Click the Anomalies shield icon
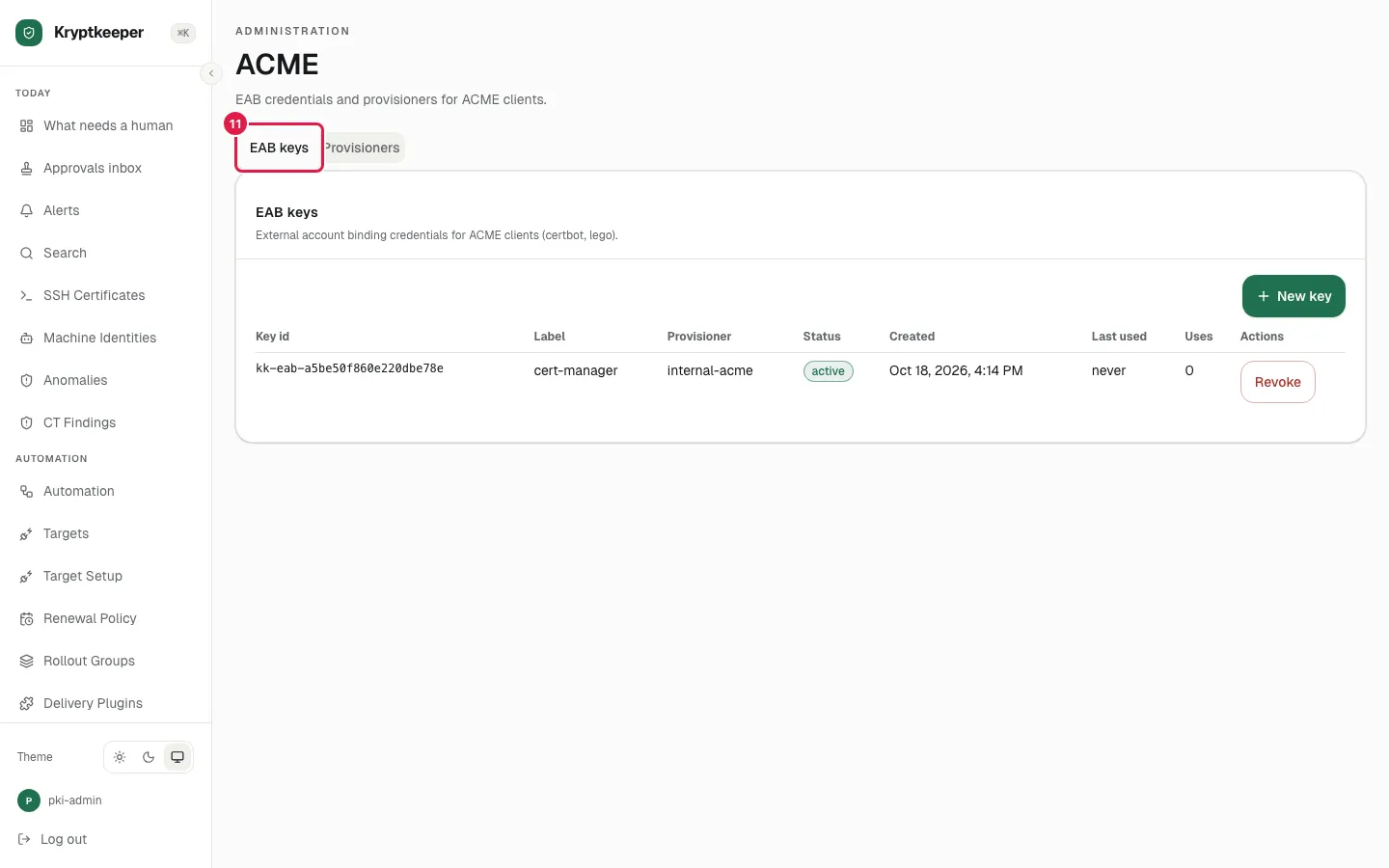 26,380
